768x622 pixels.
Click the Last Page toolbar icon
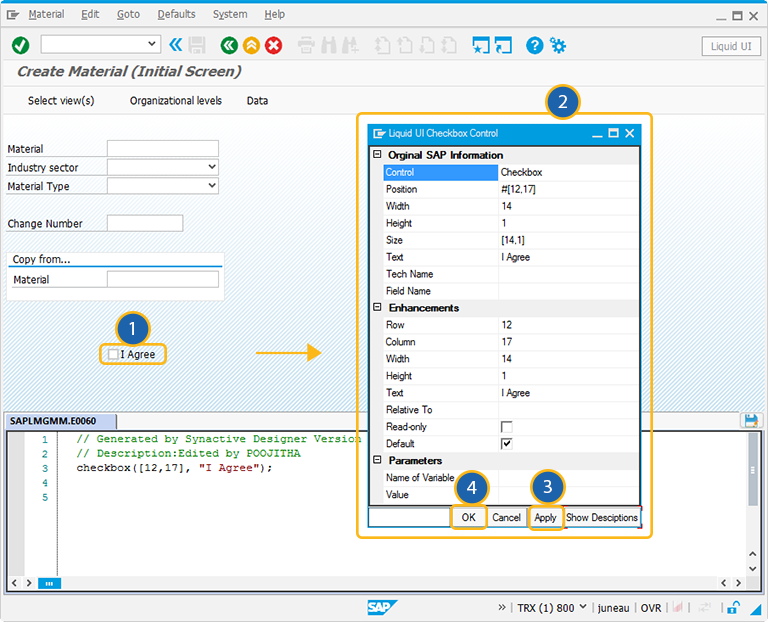(x=449, y=46)
